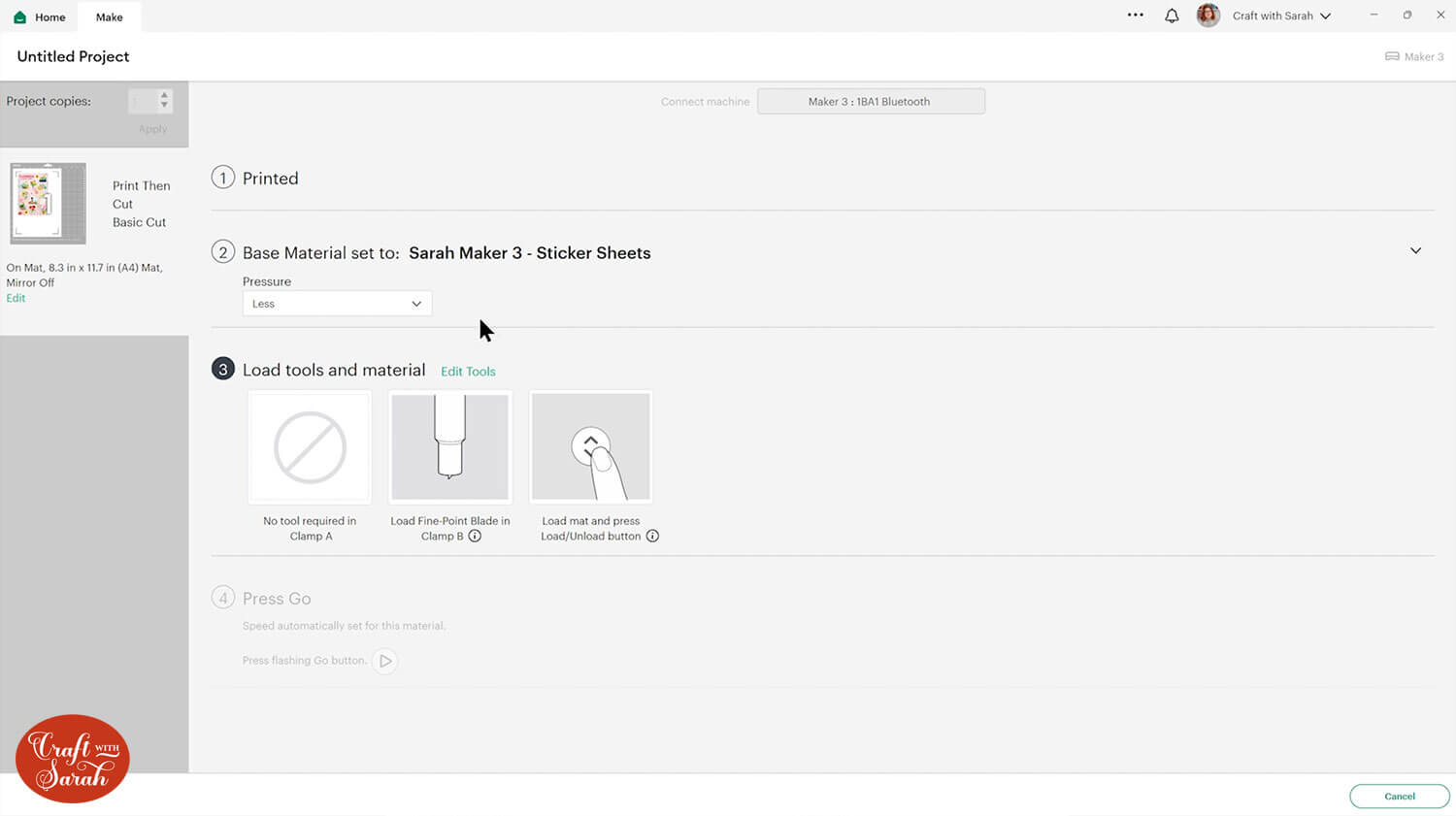The image size is (1456, 816).
Task: Open the Pressure dropdown set to Less
Action: (337, 304)
